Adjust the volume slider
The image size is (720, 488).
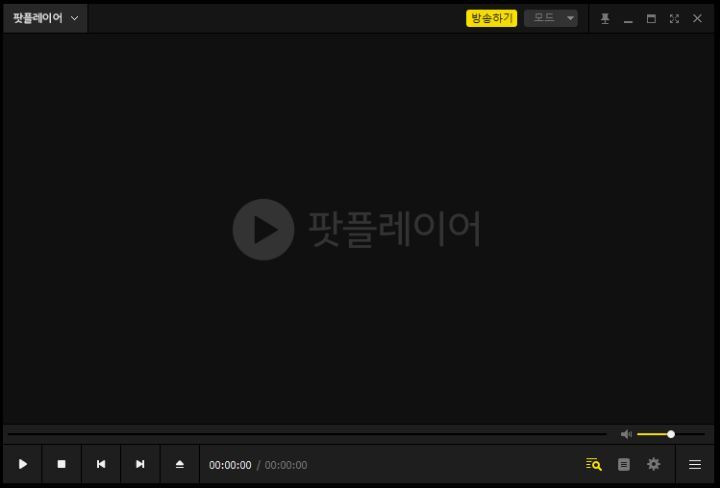coord(671,434)
